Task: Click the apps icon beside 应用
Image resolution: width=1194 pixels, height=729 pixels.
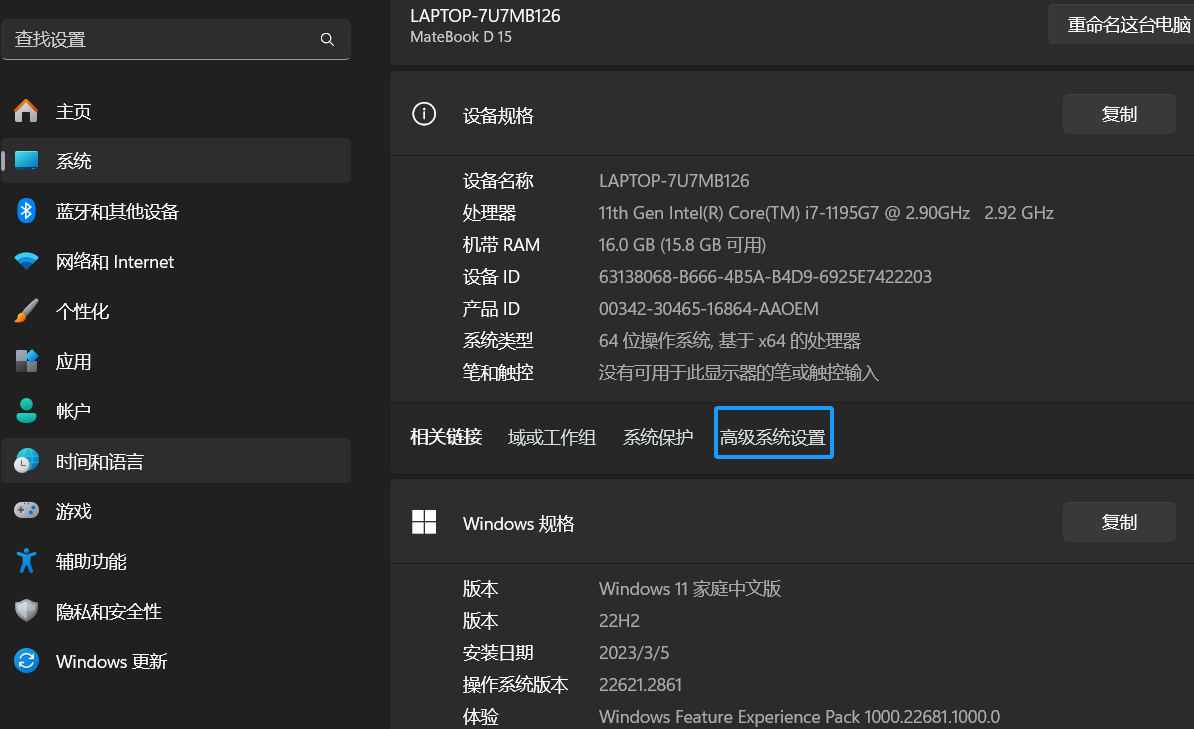Action: [x=26, y=361]
